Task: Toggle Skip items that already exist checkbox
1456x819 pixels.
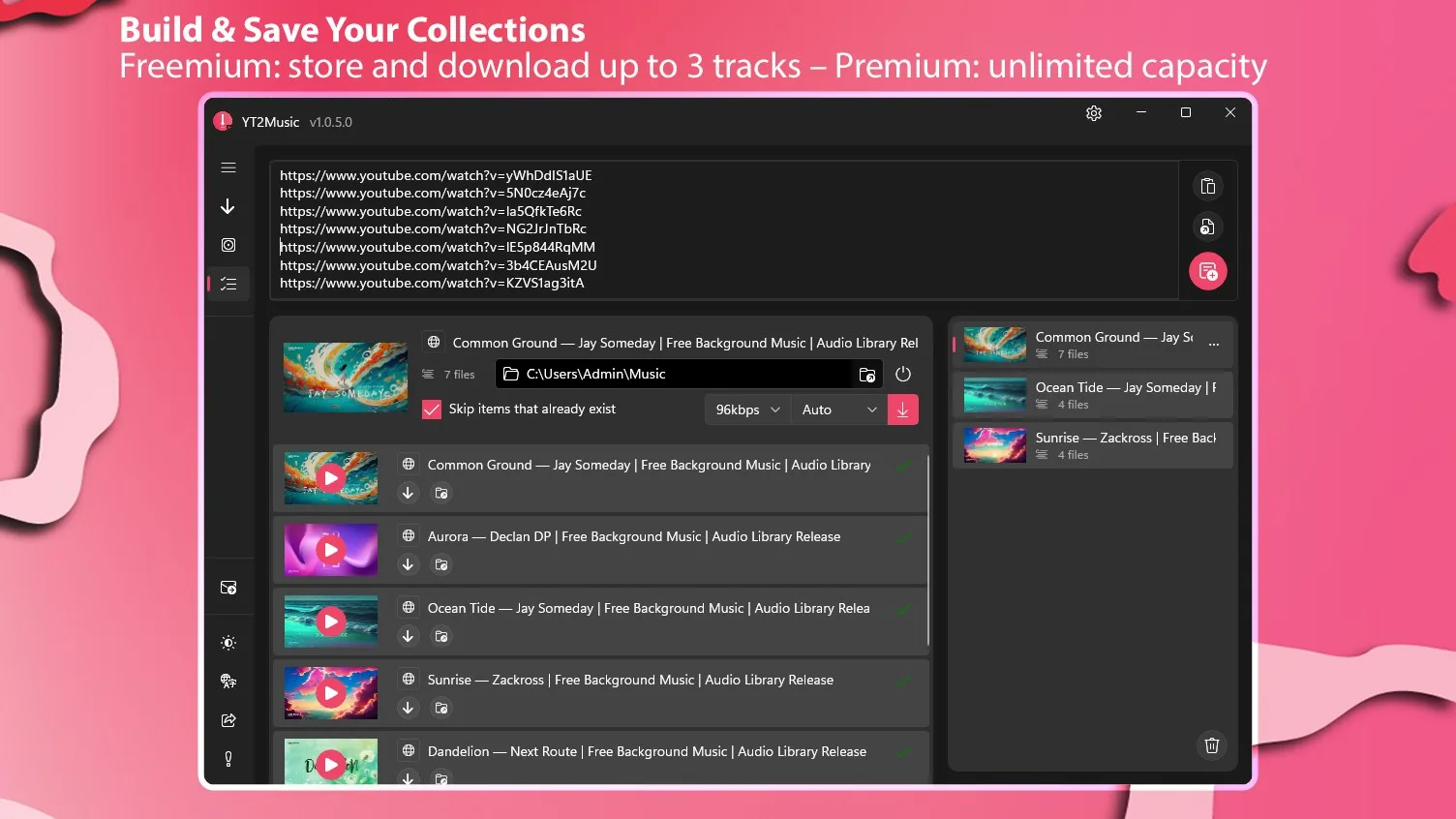Action: pos(432,409)
